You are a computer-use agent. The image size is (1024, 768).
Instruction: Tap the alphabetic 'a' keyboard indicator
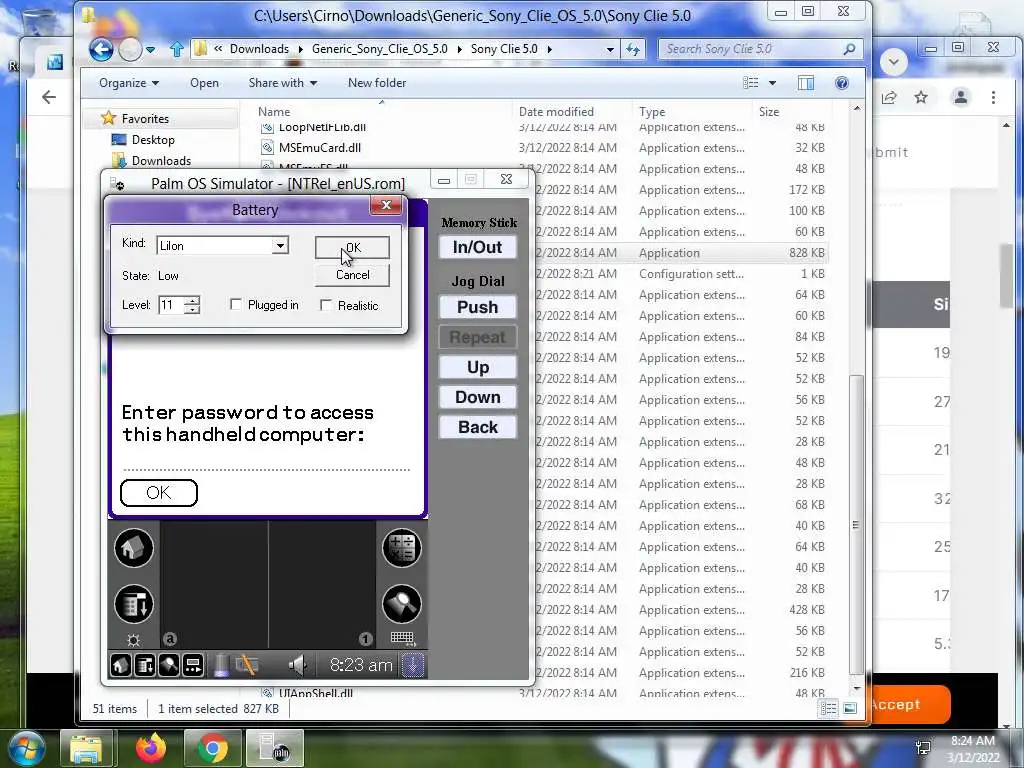point(170,639)
